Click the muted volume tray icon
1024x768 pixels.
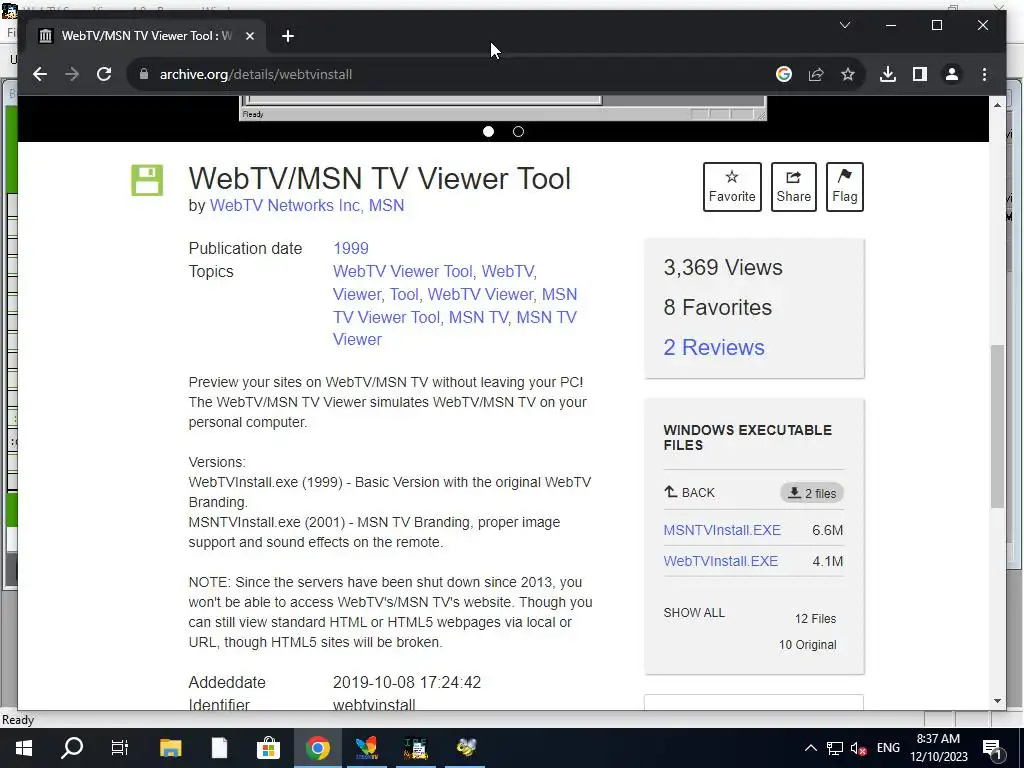click(859, 748)
